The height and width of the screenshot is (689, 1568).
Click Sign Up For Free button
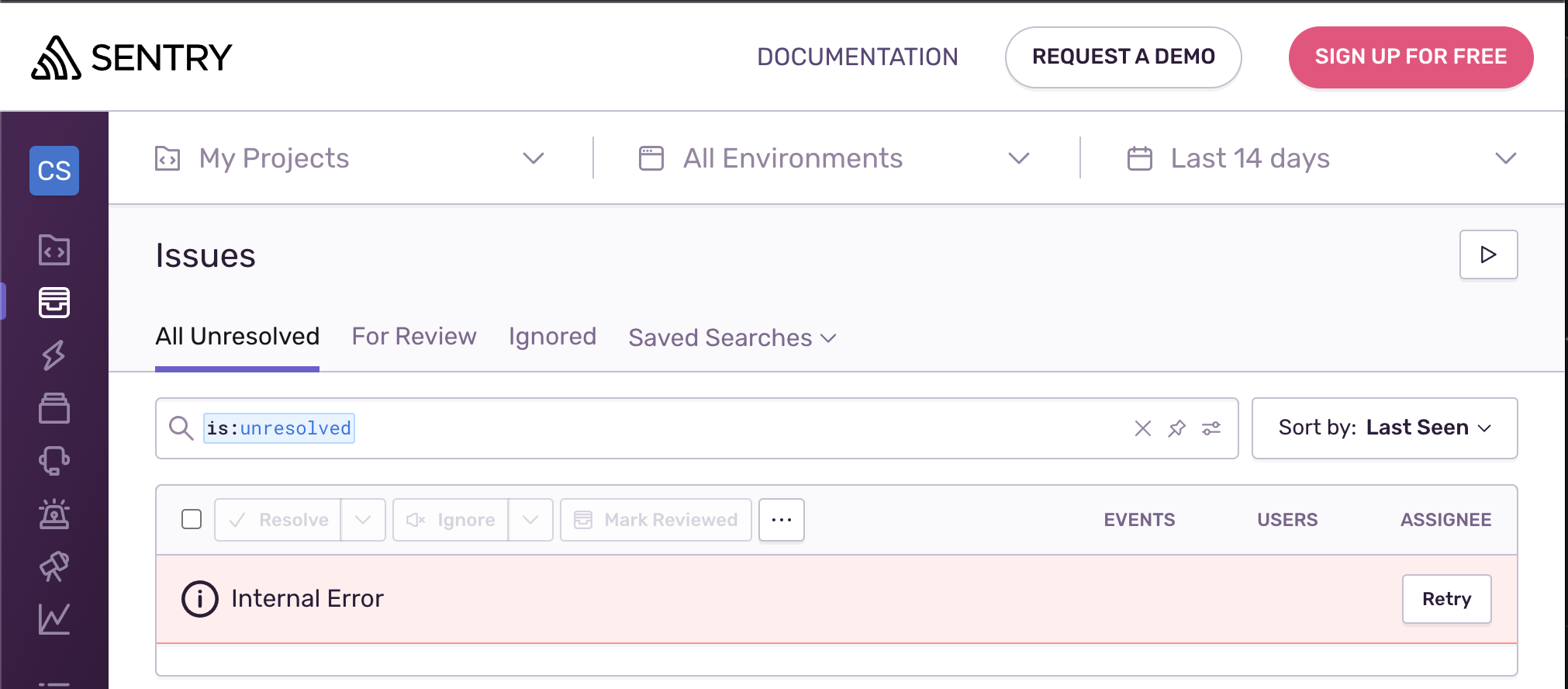tap(1411, 57)
